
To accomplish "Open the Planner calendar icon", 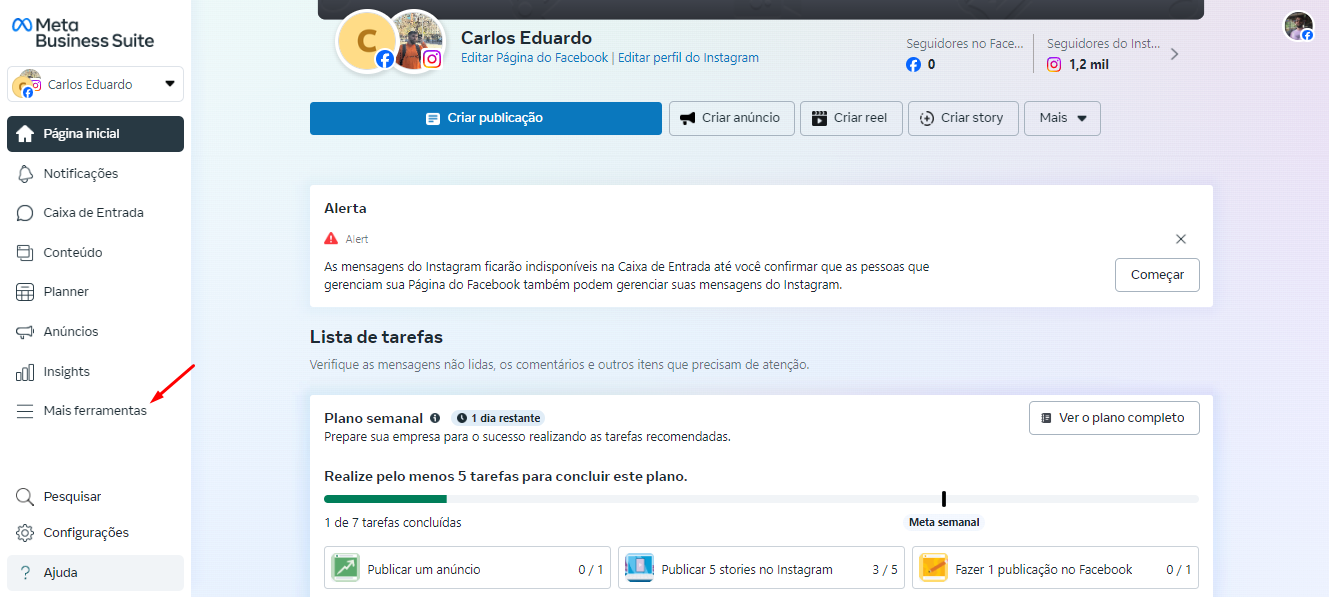I will point(26,292).
